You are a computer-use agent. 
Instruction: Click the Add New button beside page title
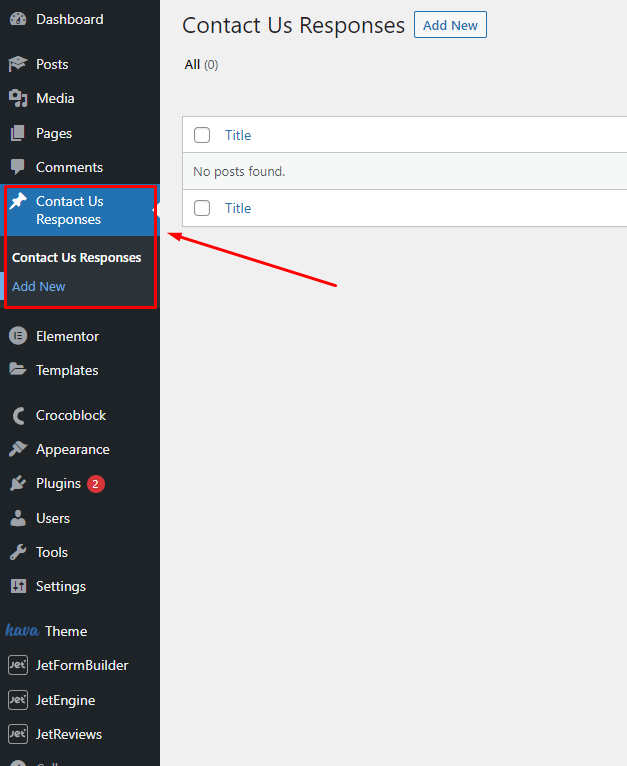[x=450, y=25]
